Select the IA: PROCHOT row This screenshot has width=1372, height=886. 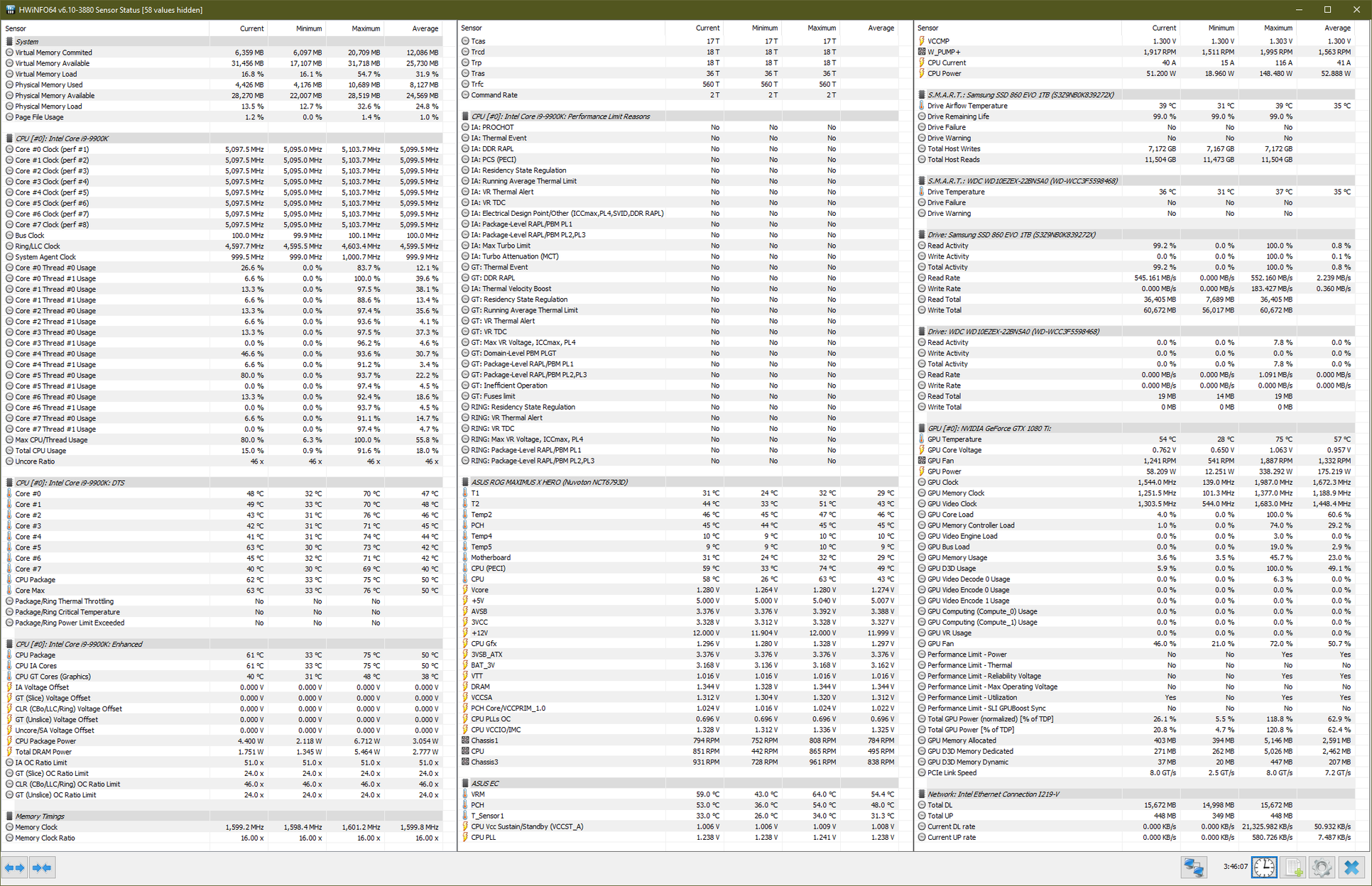click(678, 127)
